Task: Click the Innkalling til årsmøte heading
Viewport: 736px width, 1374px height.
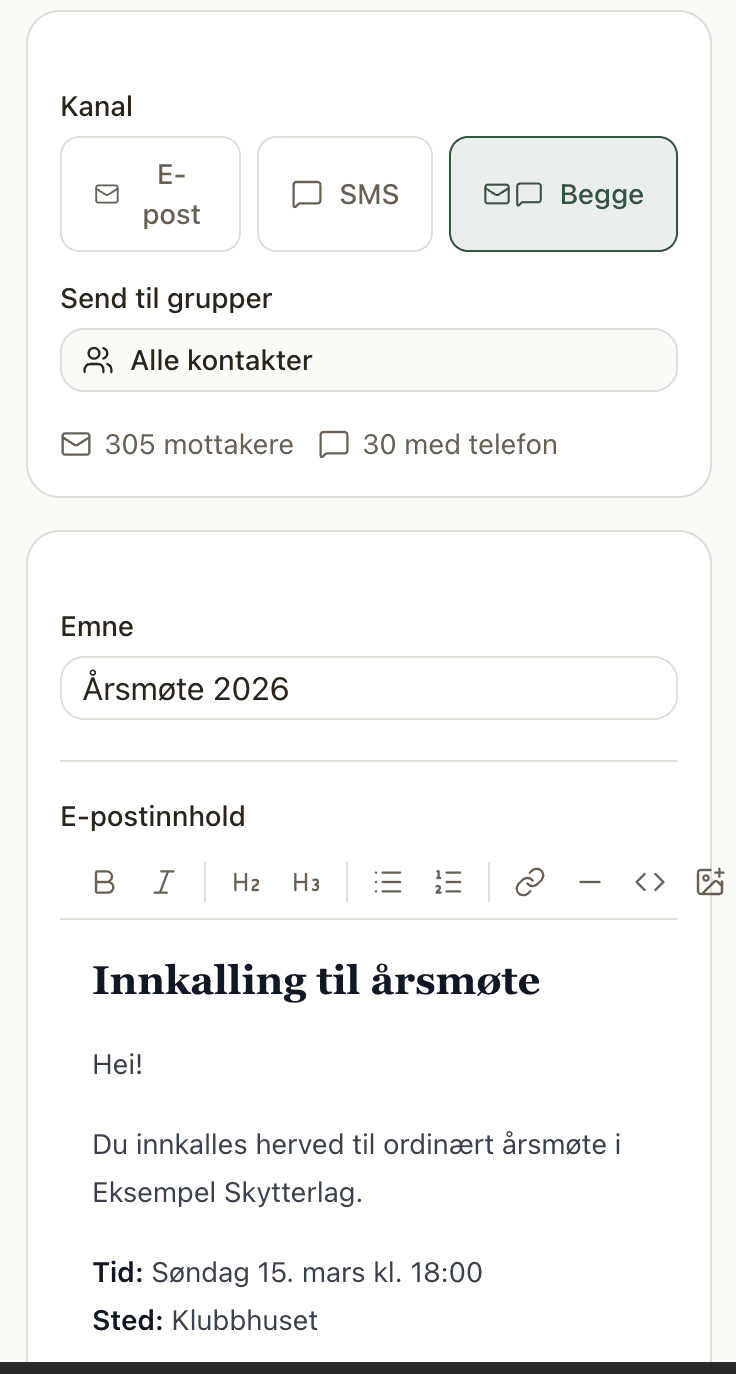Action: (316, 980)
